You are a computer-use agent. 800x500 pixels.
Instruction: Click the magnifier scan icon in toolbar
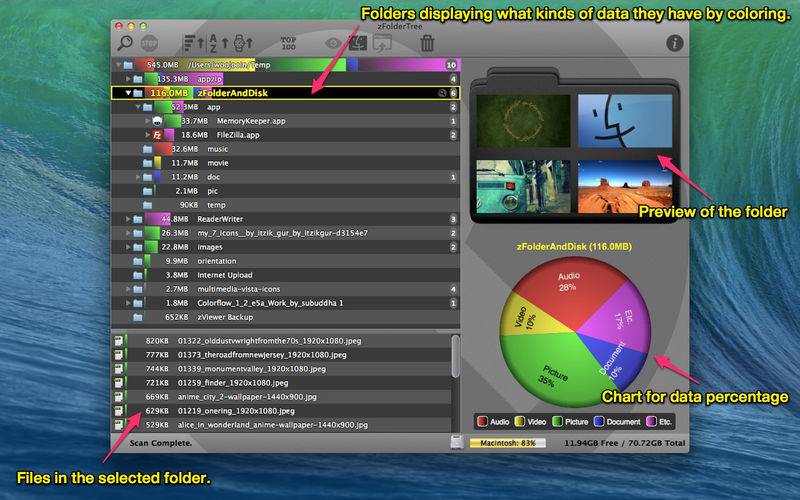click(125, 43)
